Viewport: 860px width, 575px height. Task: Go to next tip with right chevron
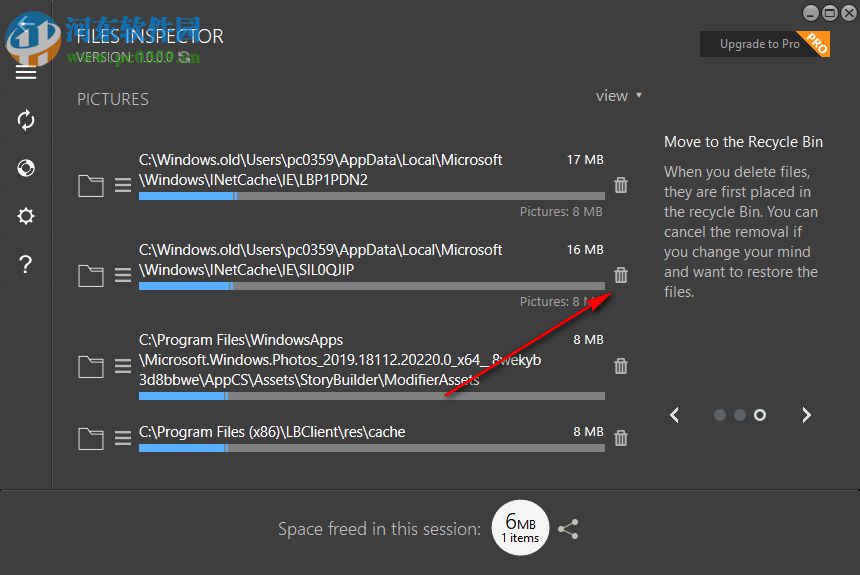806,415
